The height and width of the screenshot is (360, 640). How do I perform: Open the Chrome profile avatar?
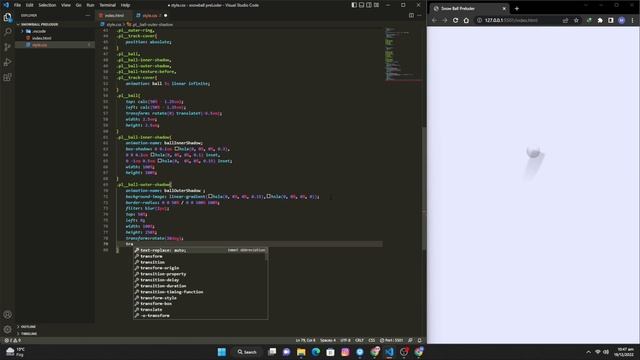(x=621, y=20)
